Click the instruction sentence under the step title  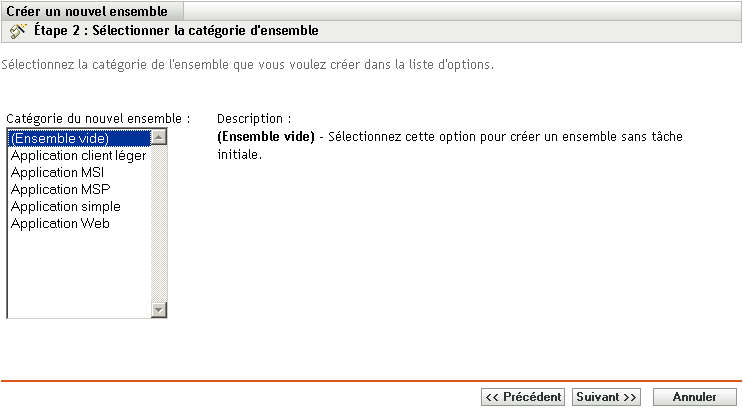pyautogui.click(x=247, y=66)
